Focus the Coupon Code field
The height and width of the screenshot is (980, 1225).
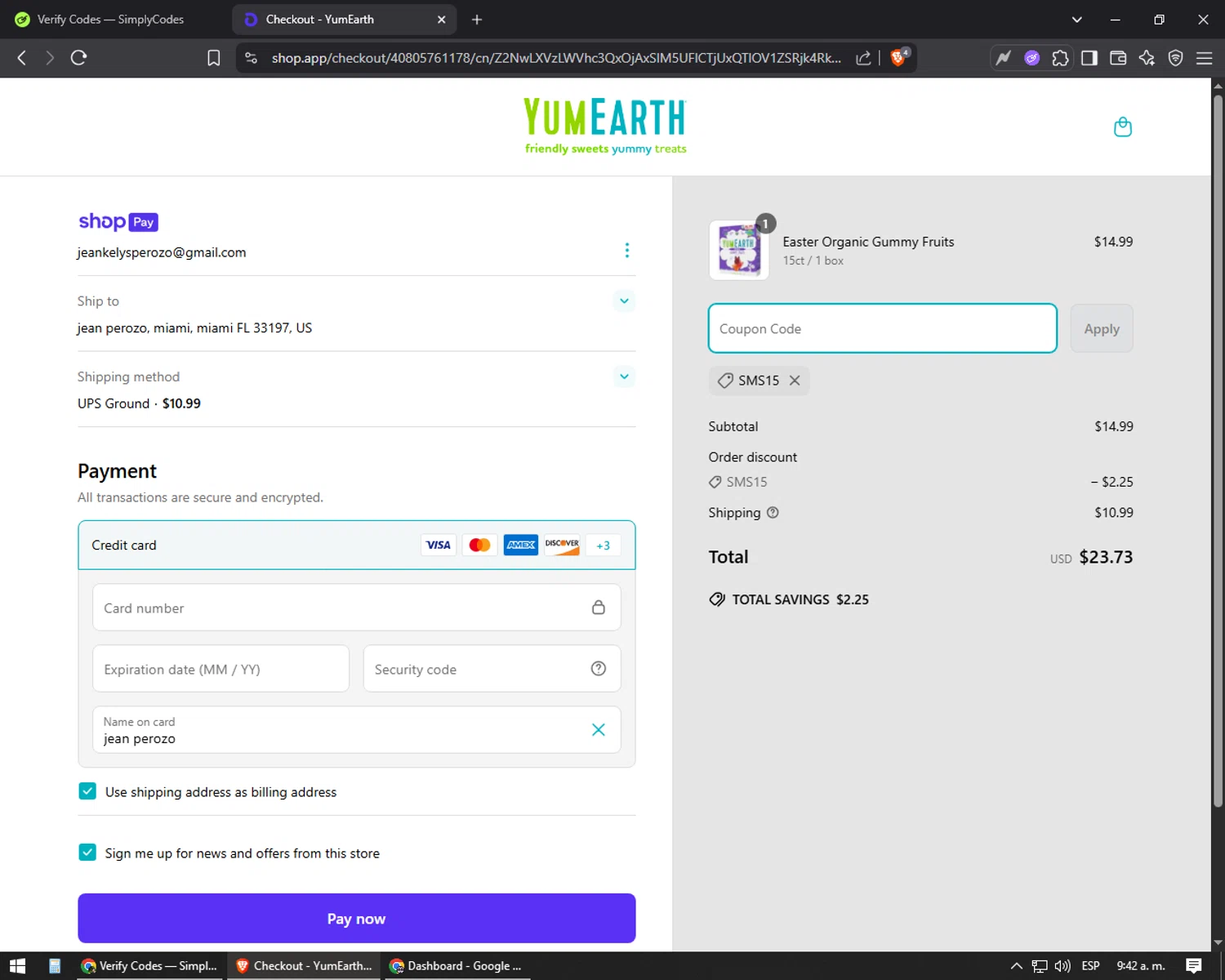[882, 328]
